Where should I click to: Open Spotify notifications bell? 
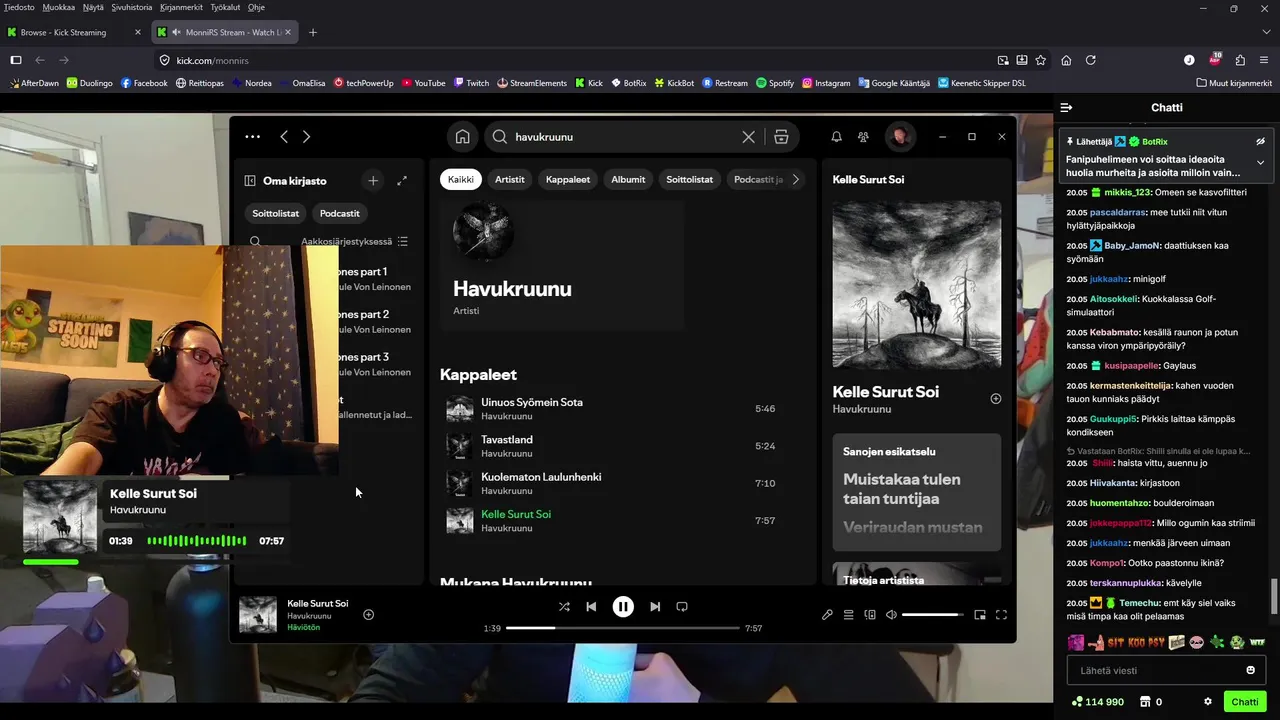tap(837, 137)
